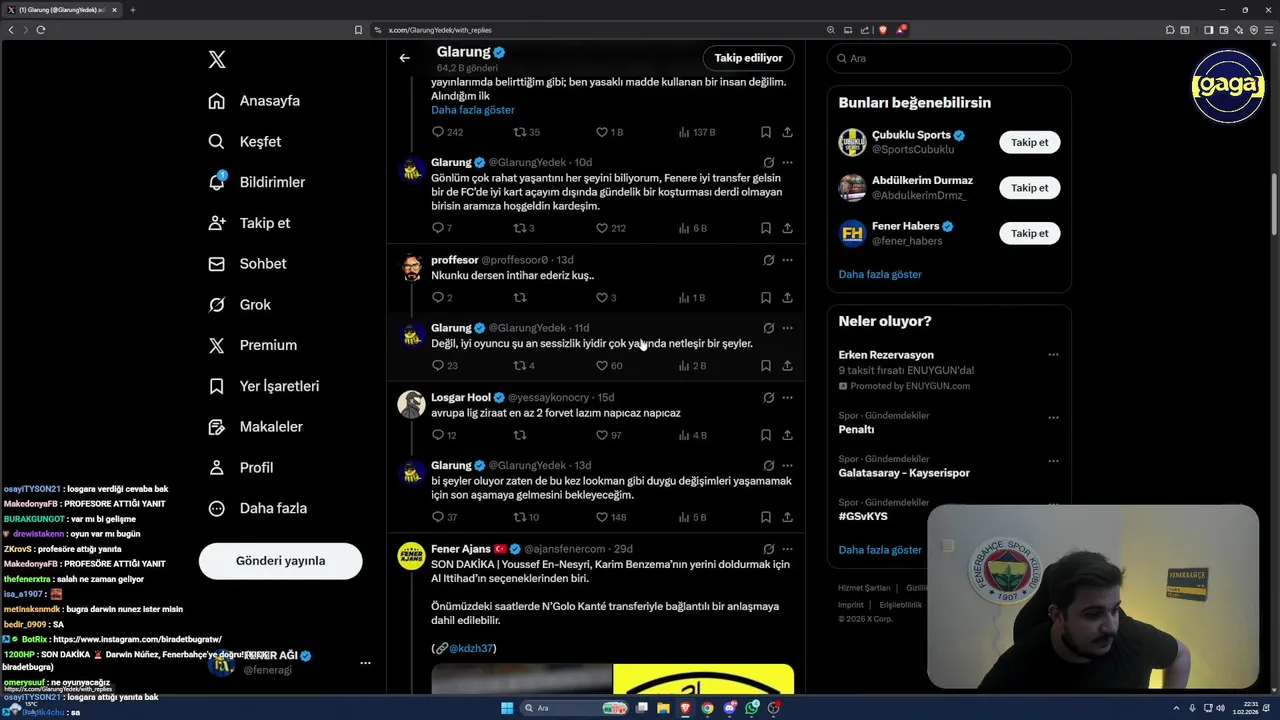1280x720 pixels.
Task: View analytics showing 137 B views
Action: point(697,132)
